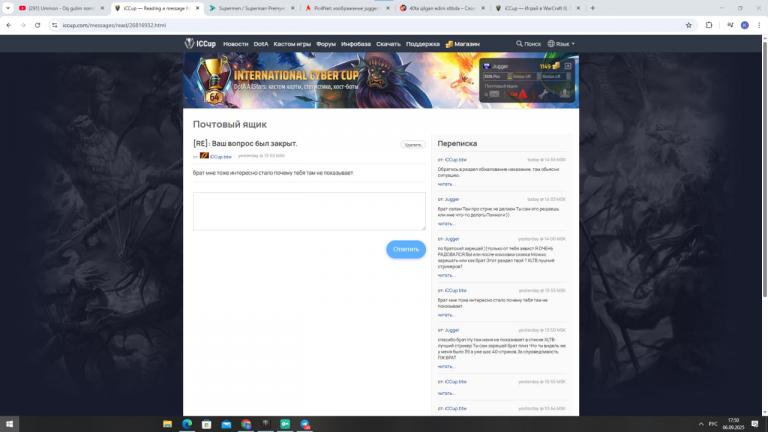This screenshot has height=432, width=768.
Task: Open the Windows Start menu
Action: pos(9,424)
